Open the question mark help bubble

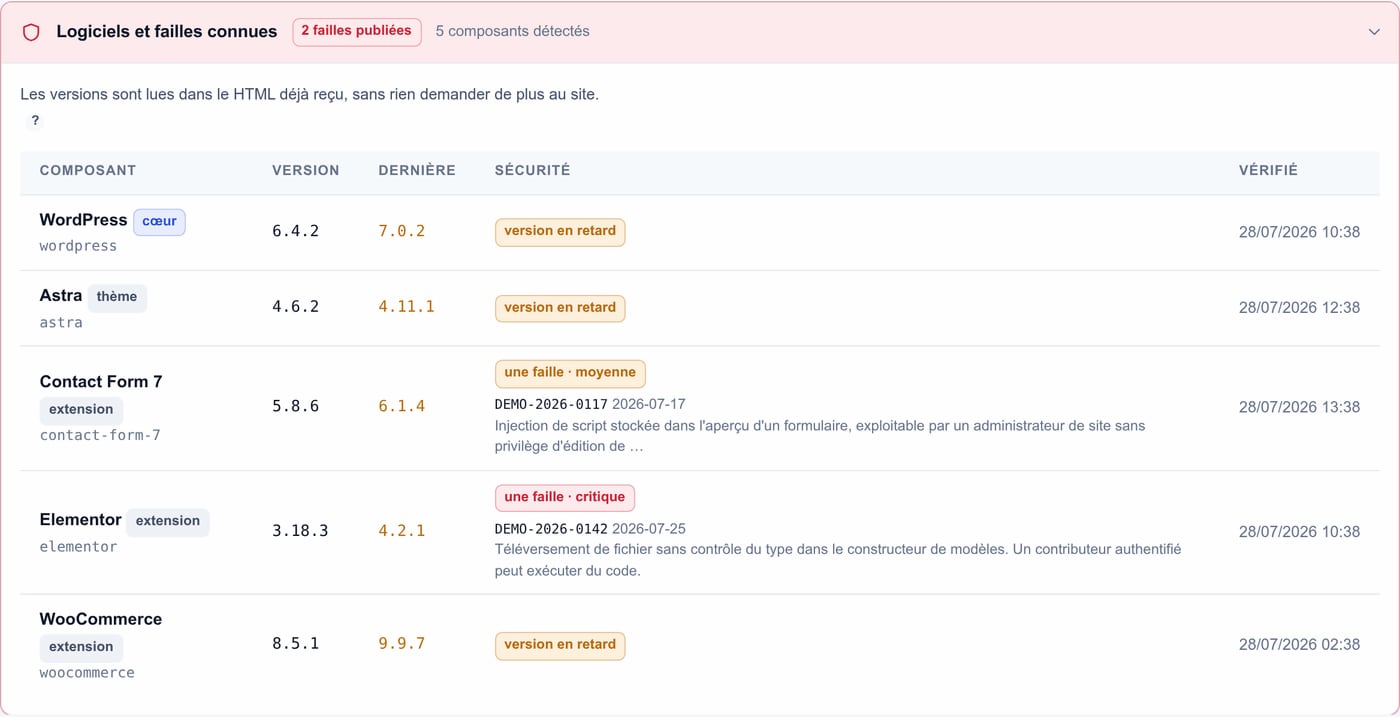click(x=35, y=121)
